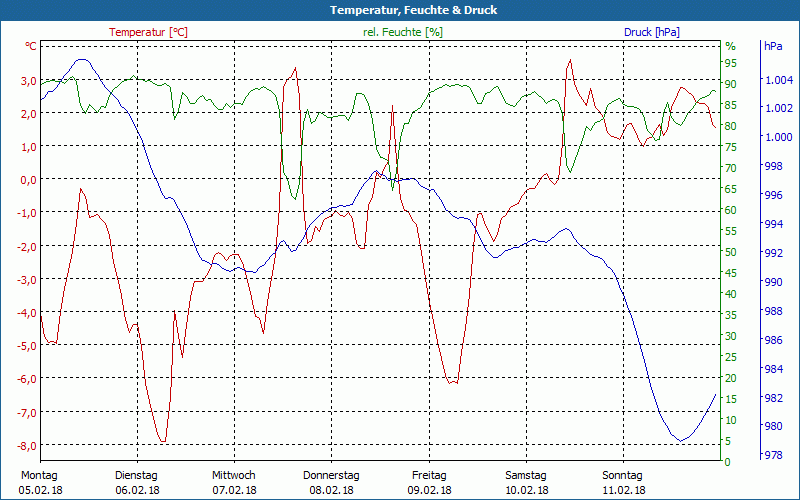Click the '50' humidity axis value
Screen dimensions: 800x500
pyautogui.click(x=731, y=252)
